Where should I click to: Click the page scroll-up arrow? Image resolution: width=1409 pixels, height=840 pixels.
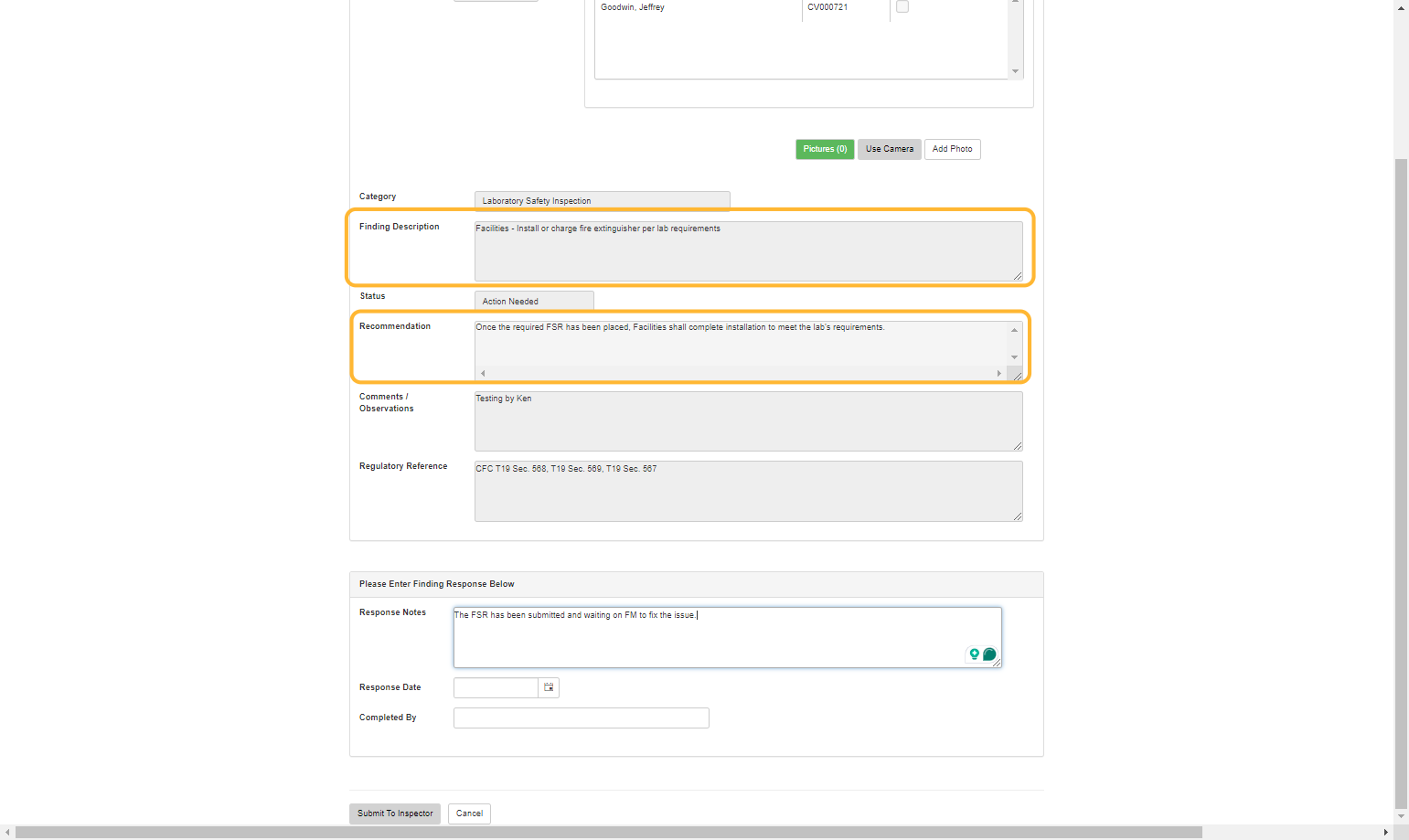click(1401, 7)
